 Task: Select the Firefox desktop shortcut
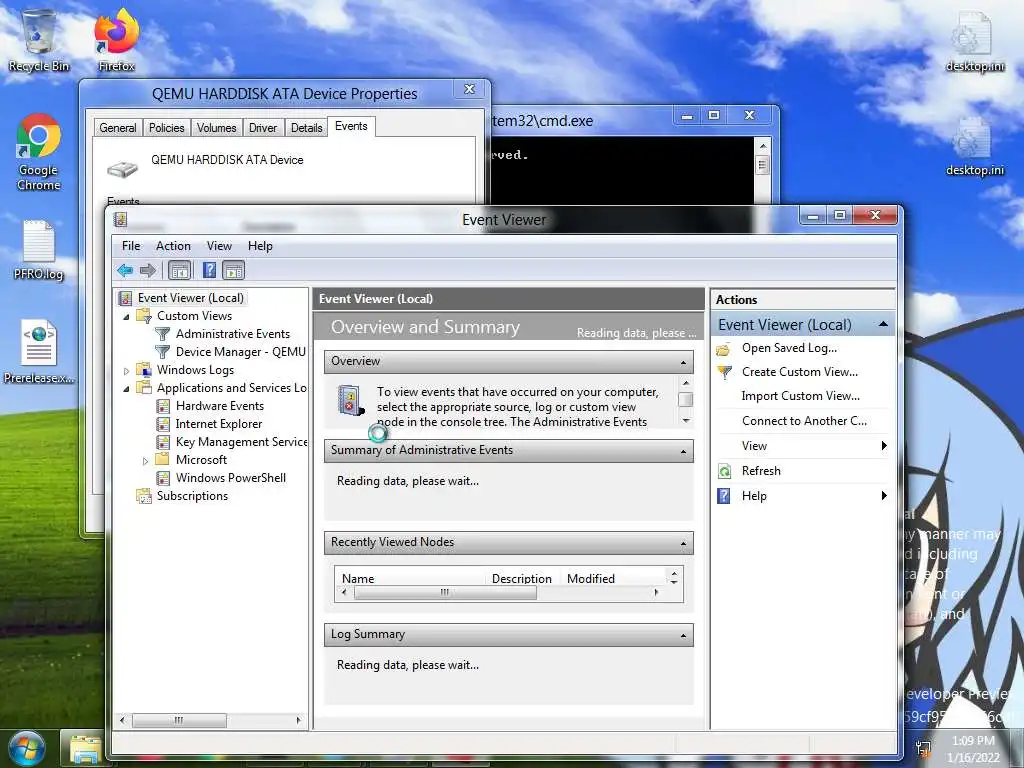click(x=117, y=40)
